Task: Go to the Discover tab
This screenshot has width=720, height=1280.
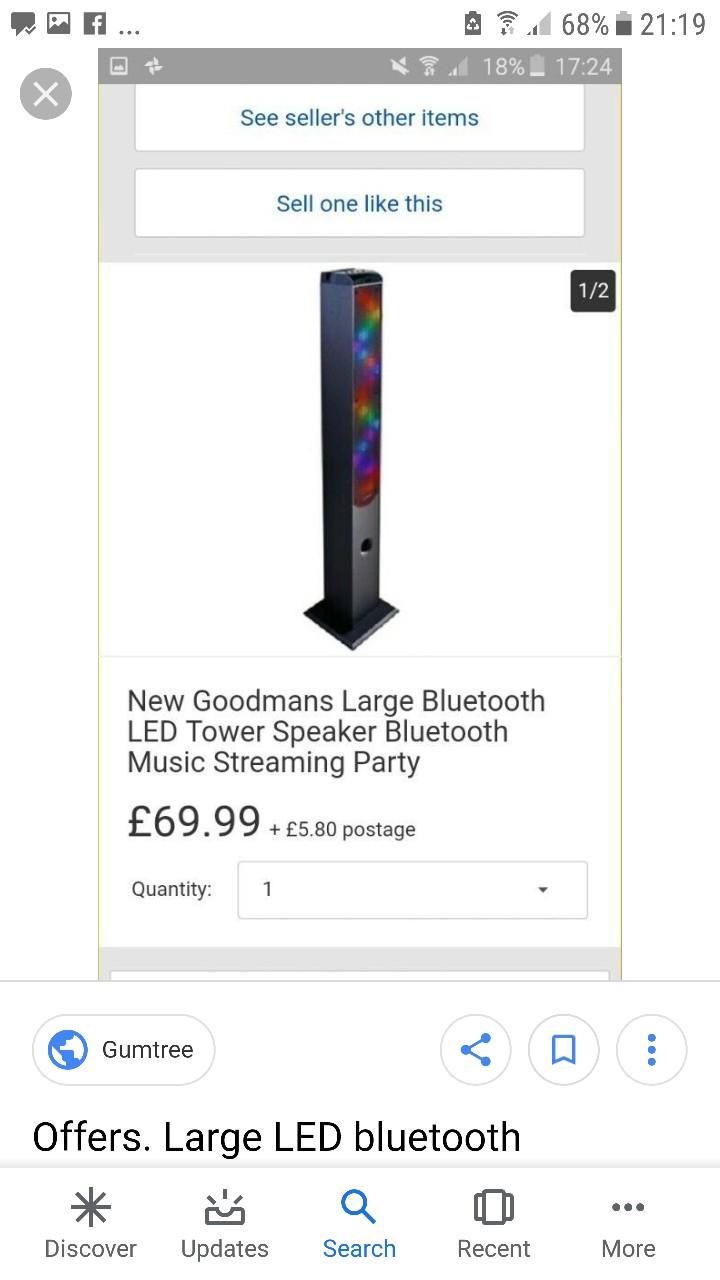Action: point(90,1224)
